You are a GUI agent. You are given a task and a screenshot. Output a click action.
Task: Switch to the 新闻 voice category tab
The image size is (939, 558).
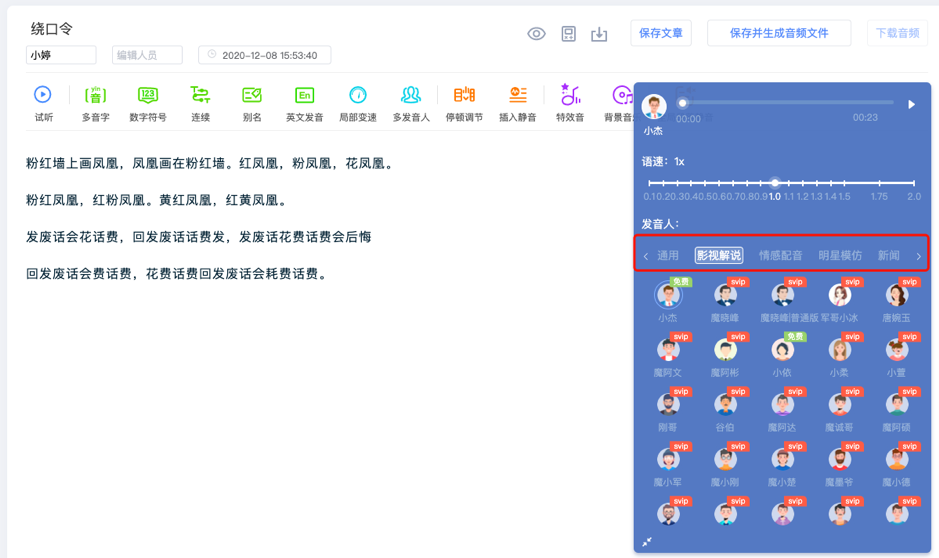tap(889, 256)
